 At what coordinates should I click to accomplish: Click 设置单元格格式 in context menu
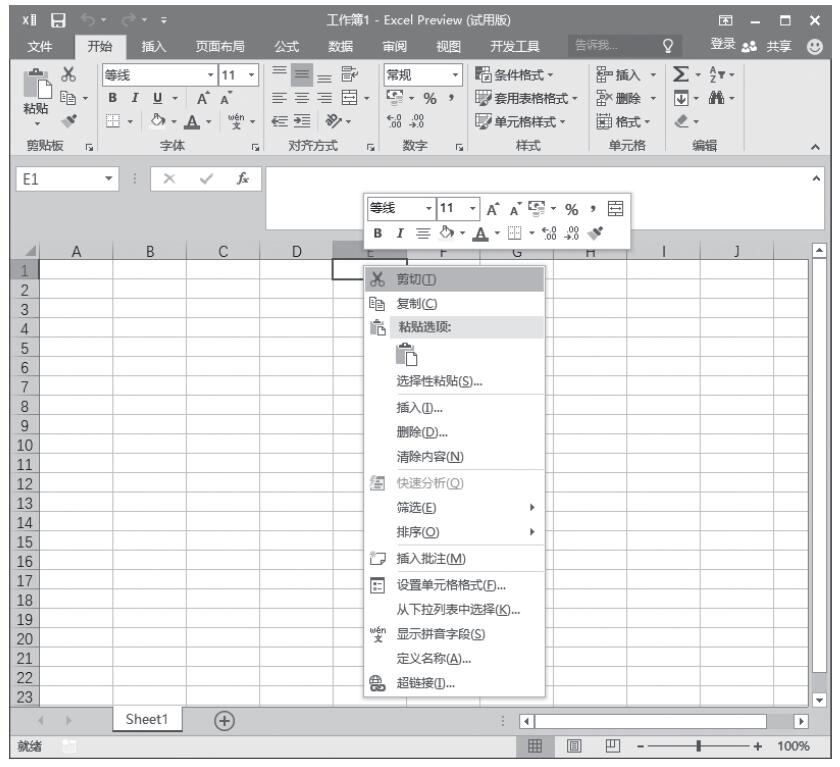click(x=450, y=585)
